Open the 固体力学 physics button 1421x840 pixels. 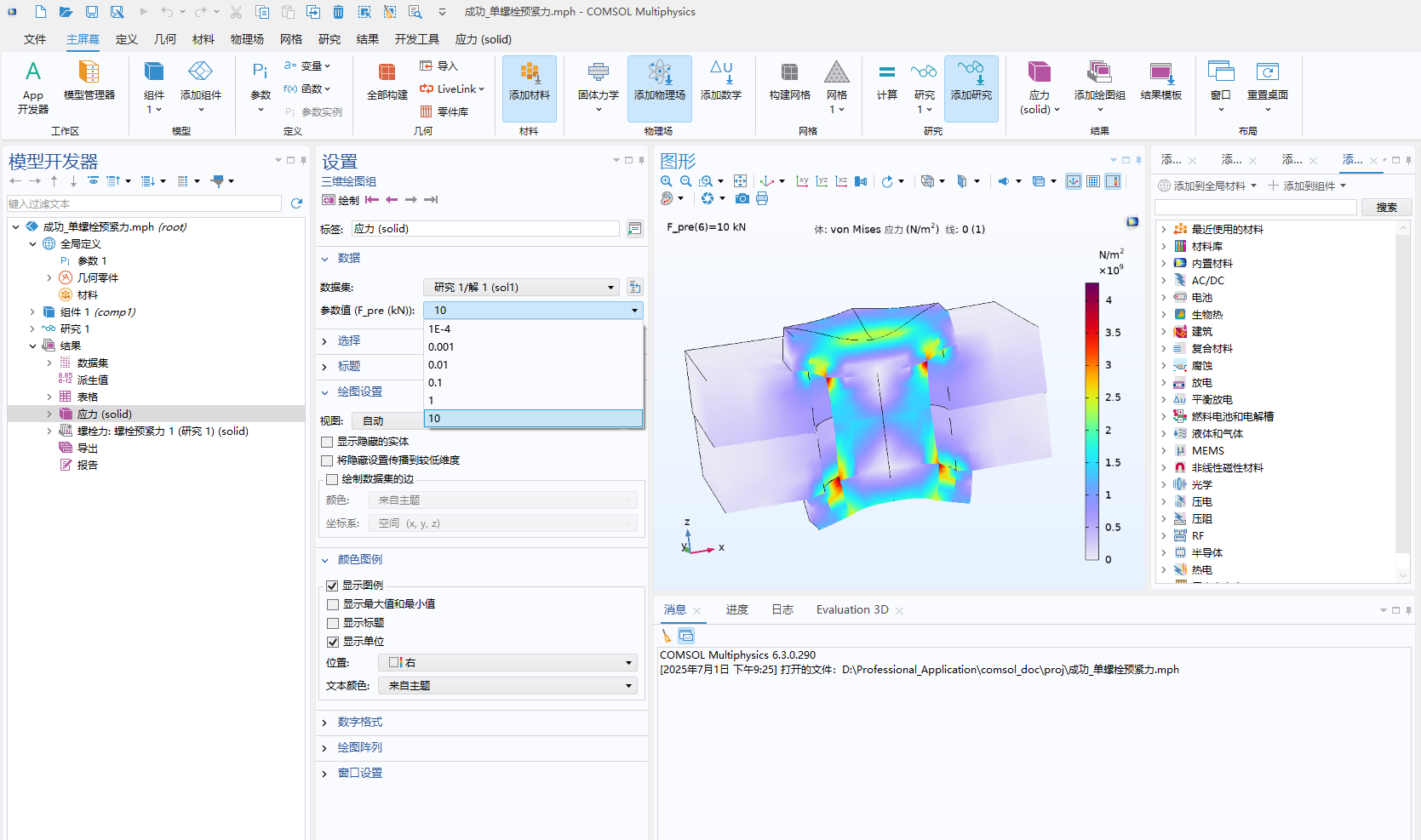click(x=599, y=85)
